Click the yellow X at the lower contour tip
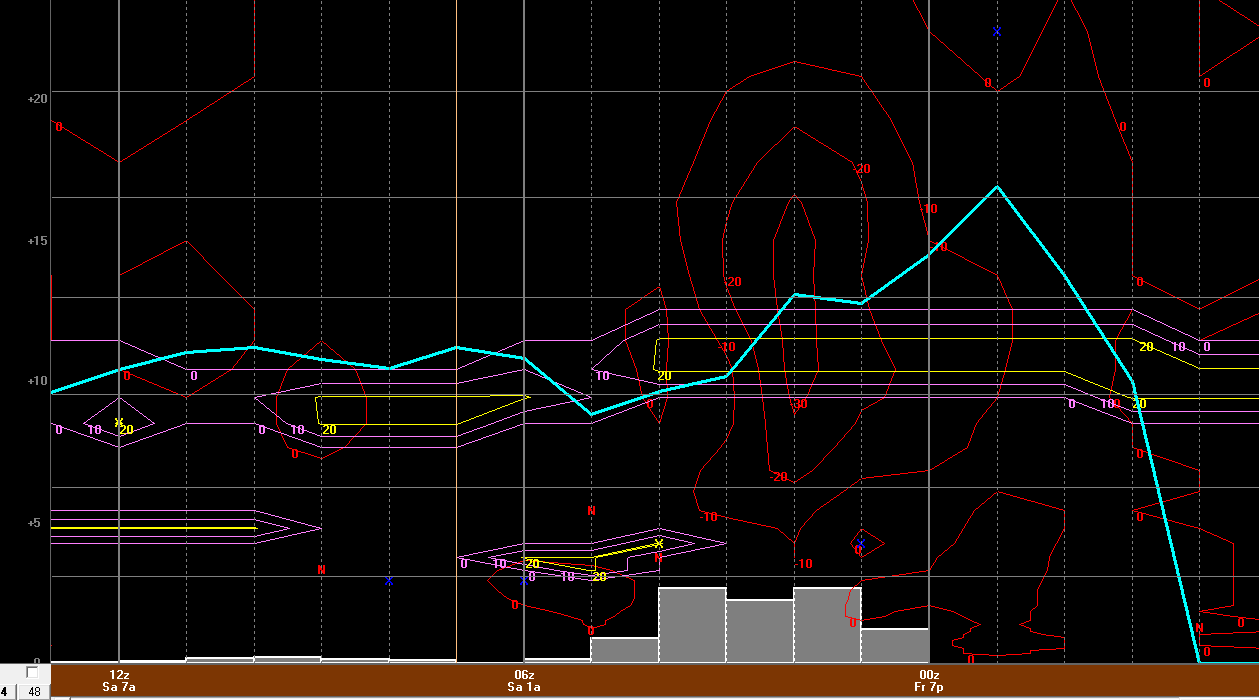 click(659, 543)
